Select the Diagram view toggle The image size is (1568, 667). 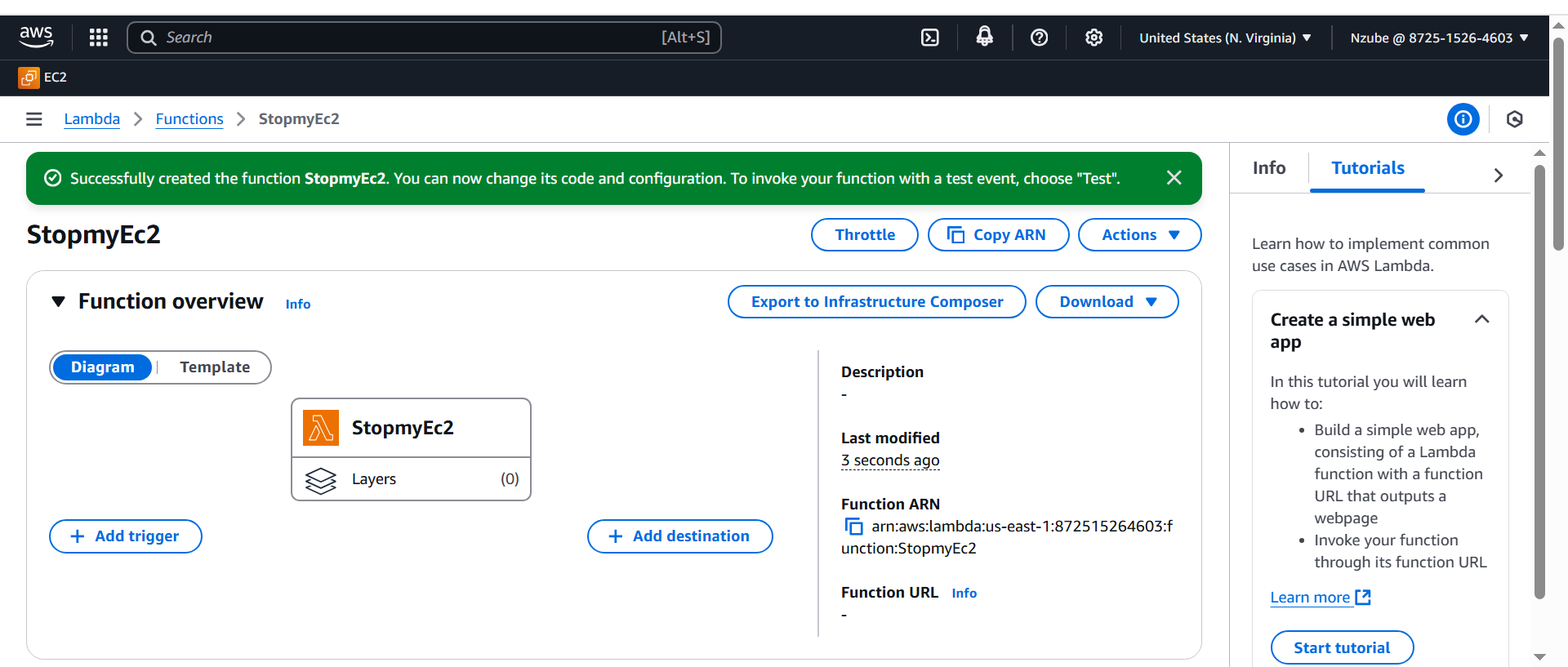pos(102,367)
